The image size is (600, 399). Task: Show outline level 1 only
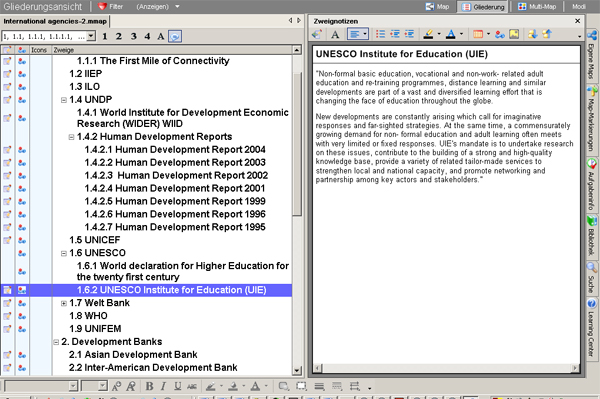tap(104, 36)
